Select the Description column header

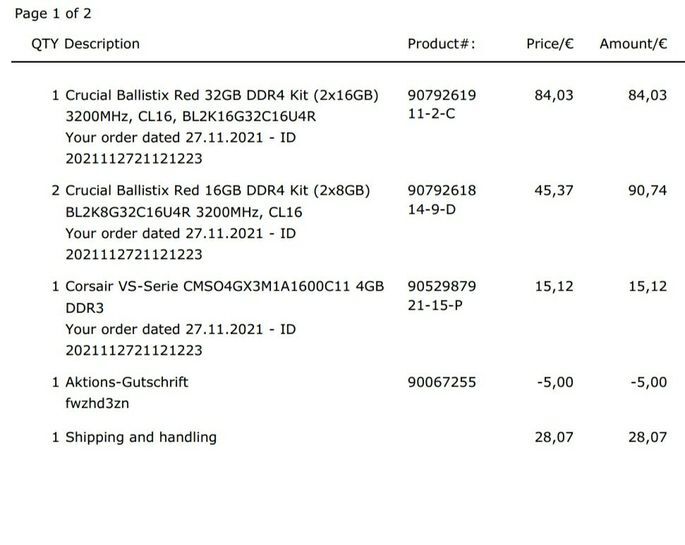coord(102,44)
